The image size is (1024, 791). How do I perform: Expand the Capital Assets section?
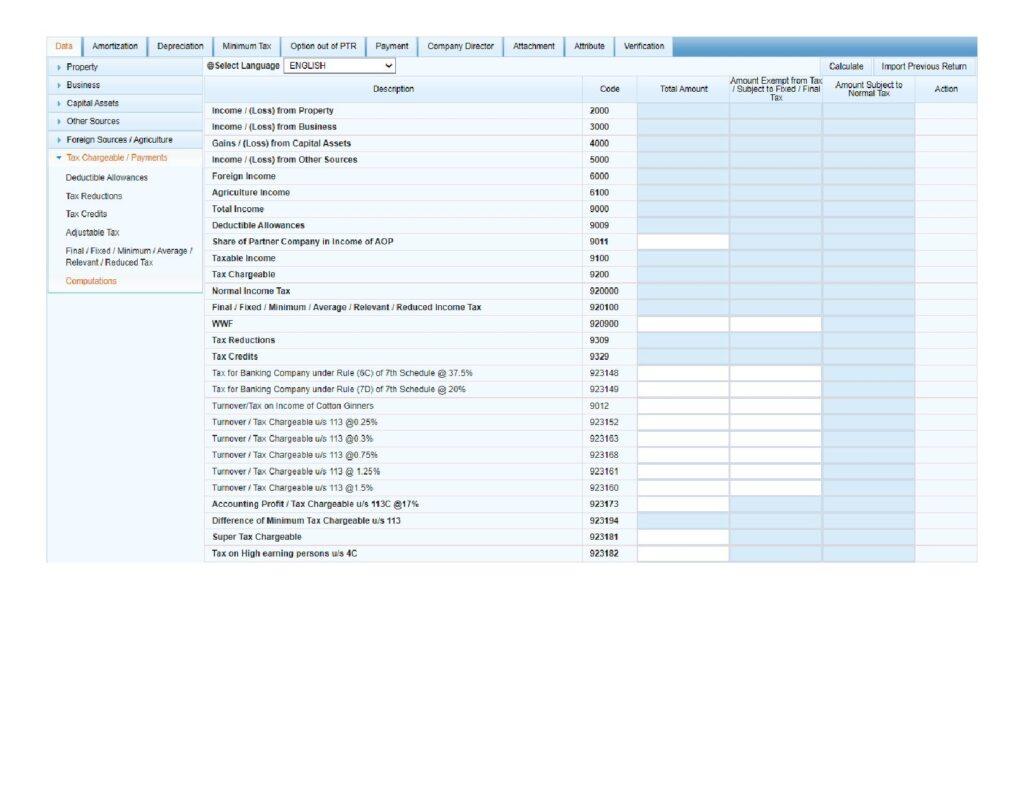pos(59,104)
